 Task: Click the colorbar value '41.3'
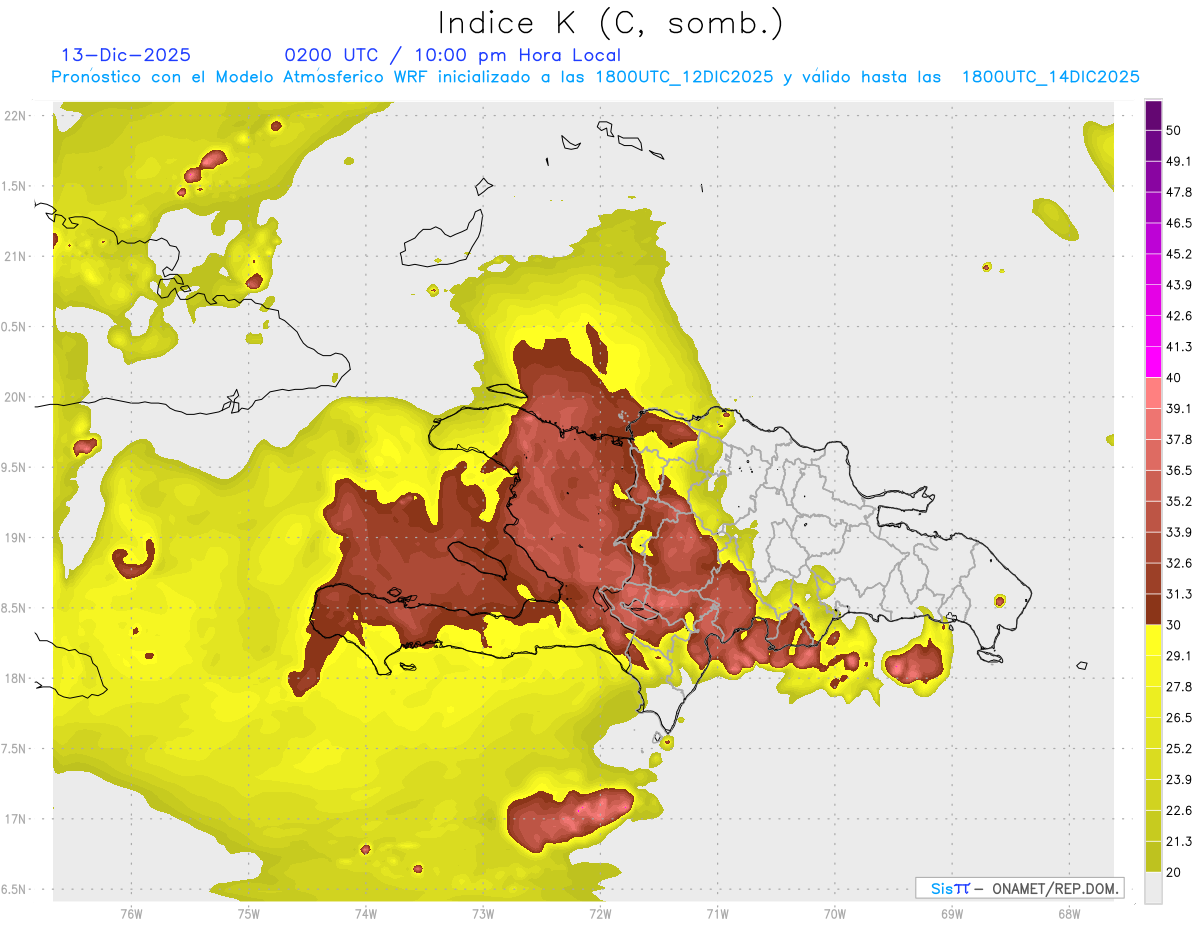click(1179, 347)
